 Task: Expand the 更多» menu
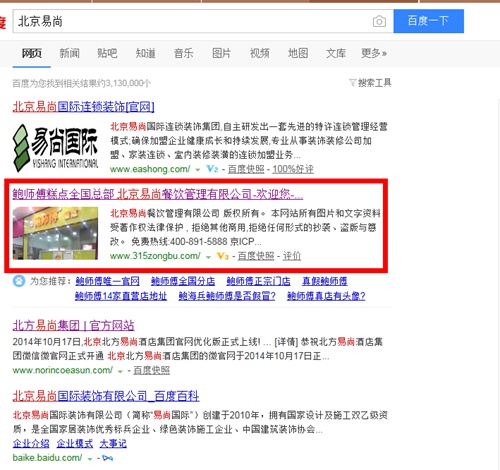pos(374,53)
